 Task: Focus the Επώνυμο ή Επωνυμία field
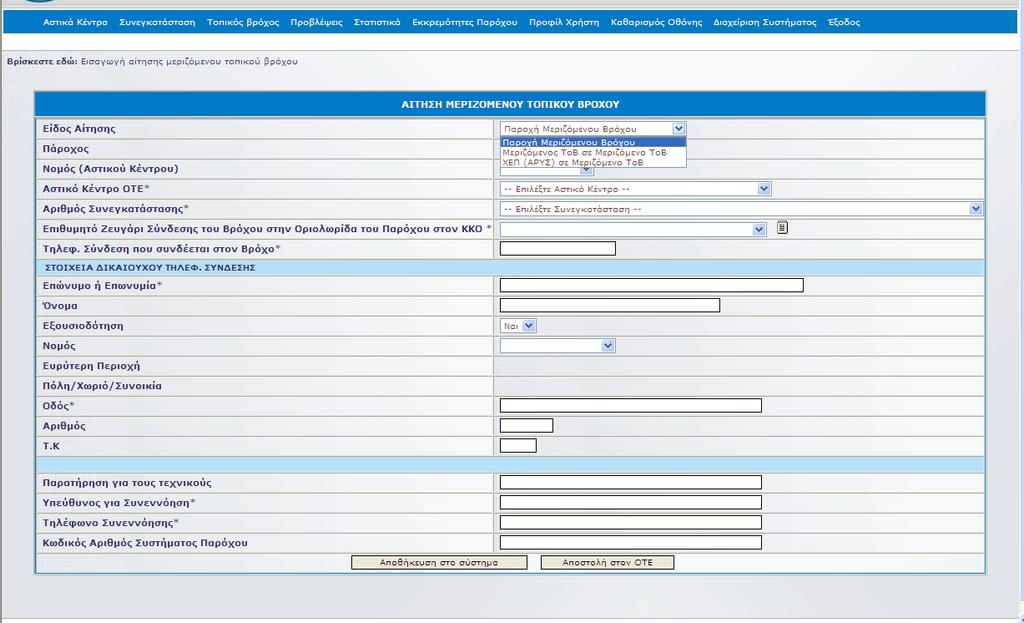pos(652,285)
